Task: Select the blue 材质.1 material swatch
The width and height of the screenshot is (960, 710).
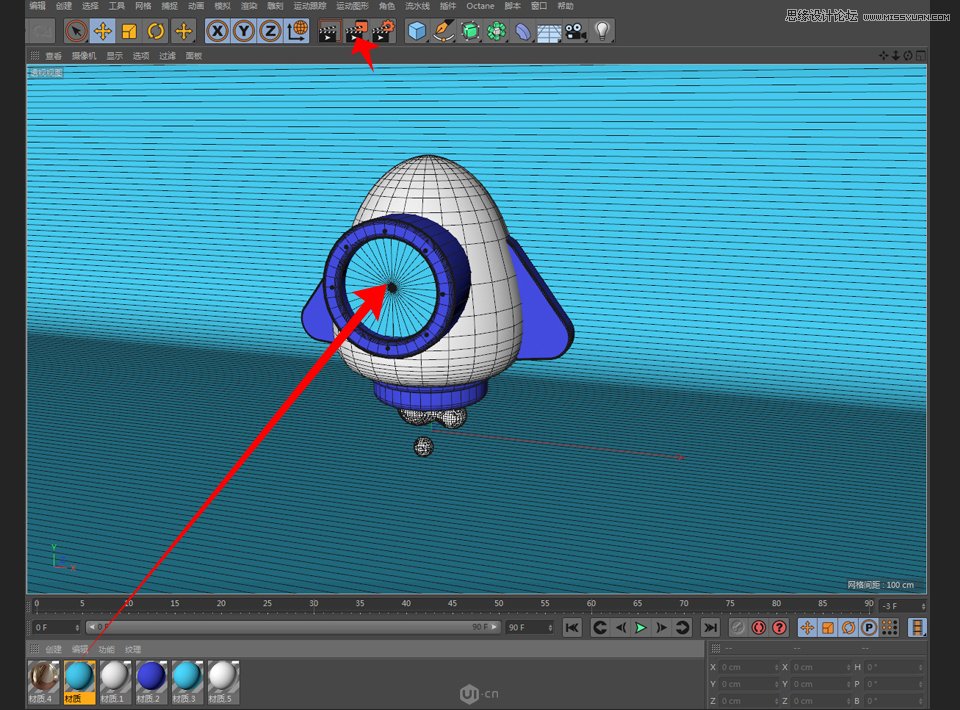Action: (x=114, y=678)
